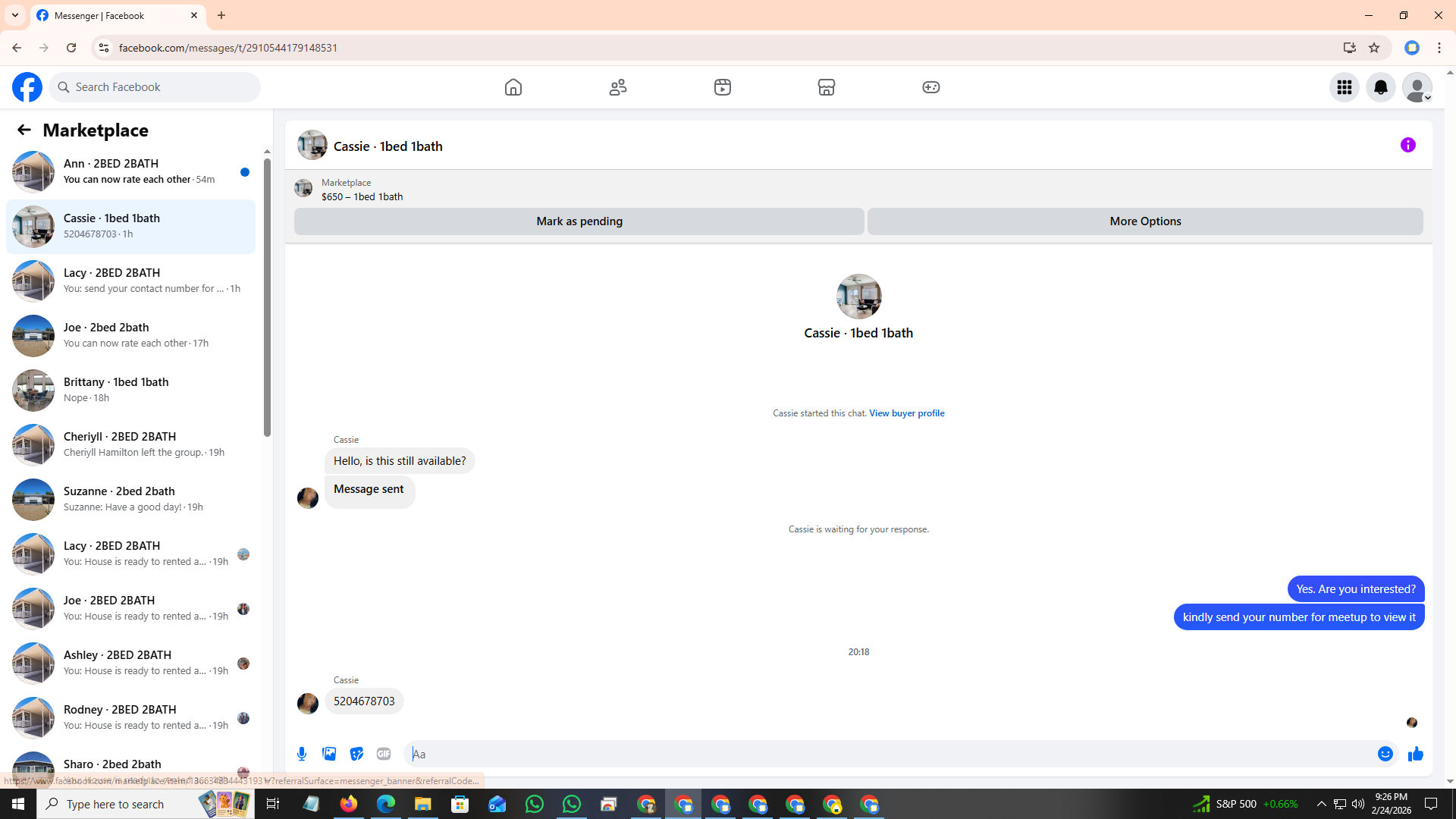Open the GIF picker icon
This screenshot has height=819, width=1456.
(x=384, y=754)
